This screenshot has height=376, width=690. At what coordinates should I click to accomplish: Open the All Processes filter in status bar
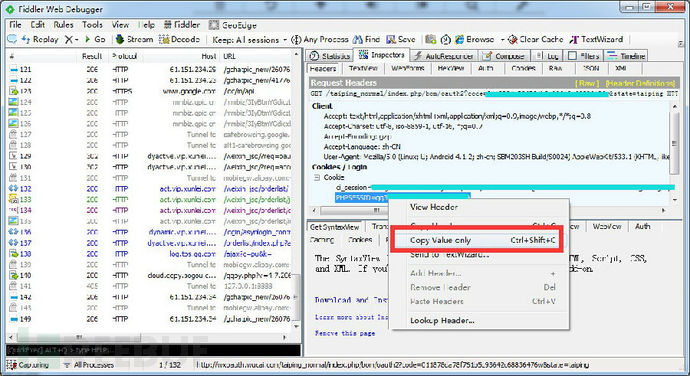(x=88, y=365)
